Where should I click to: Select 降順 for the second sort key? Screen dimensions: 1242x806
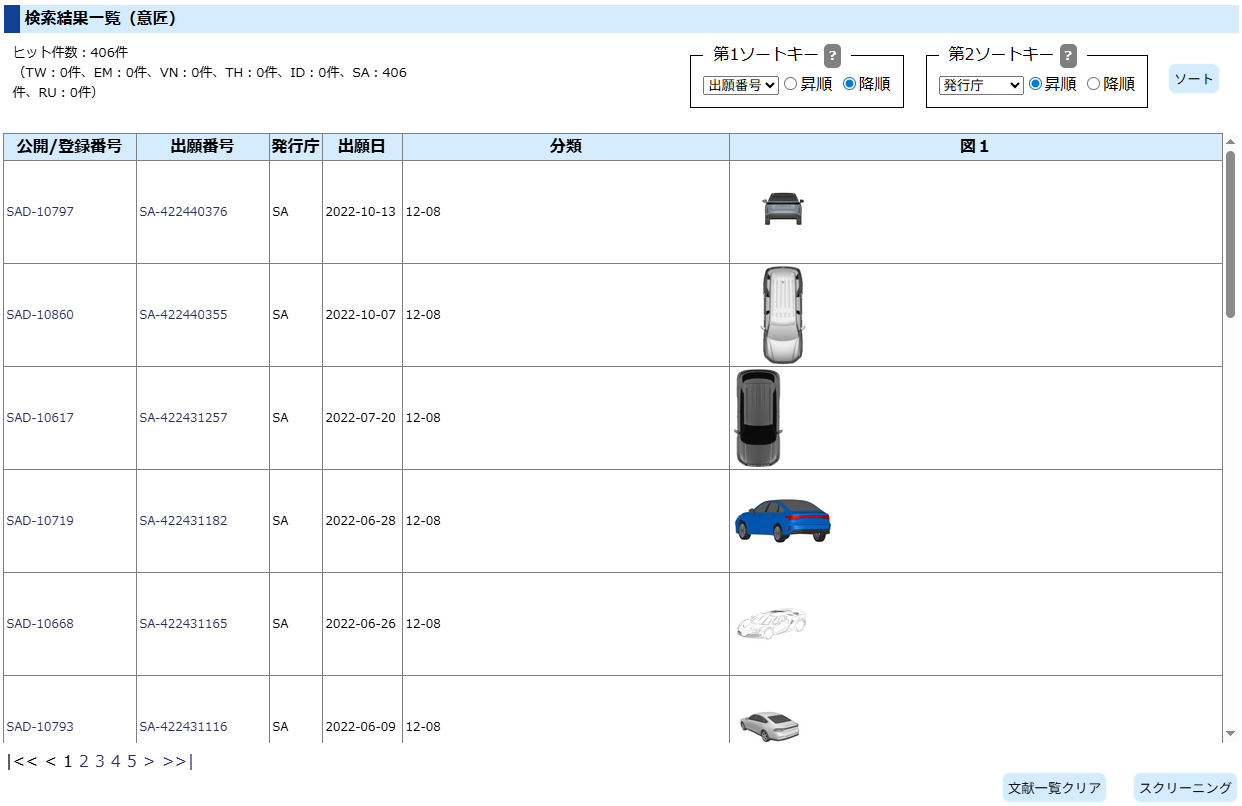click(x=1093, y=85)
